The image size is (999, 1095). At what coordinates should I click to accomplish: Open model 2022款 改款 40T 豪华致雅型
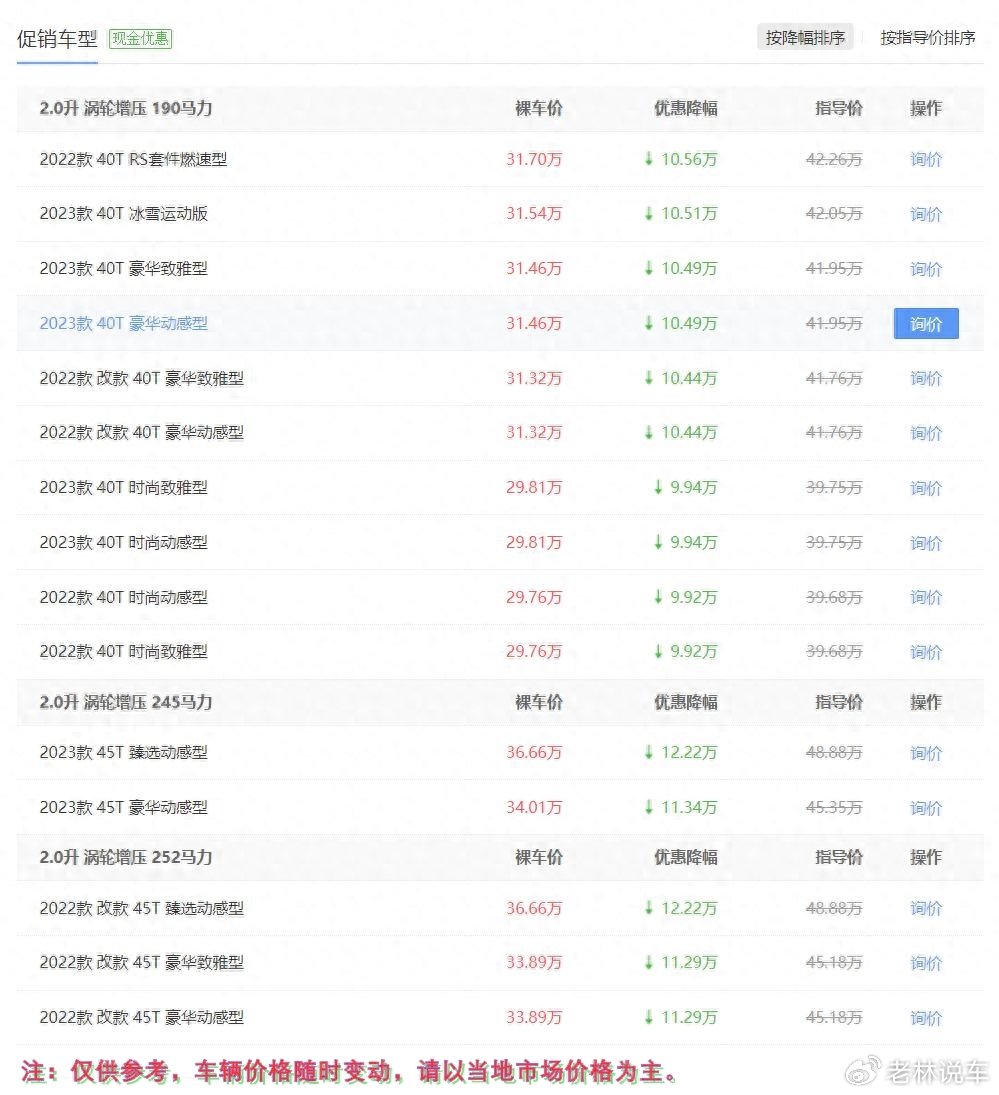pos(142,379)
